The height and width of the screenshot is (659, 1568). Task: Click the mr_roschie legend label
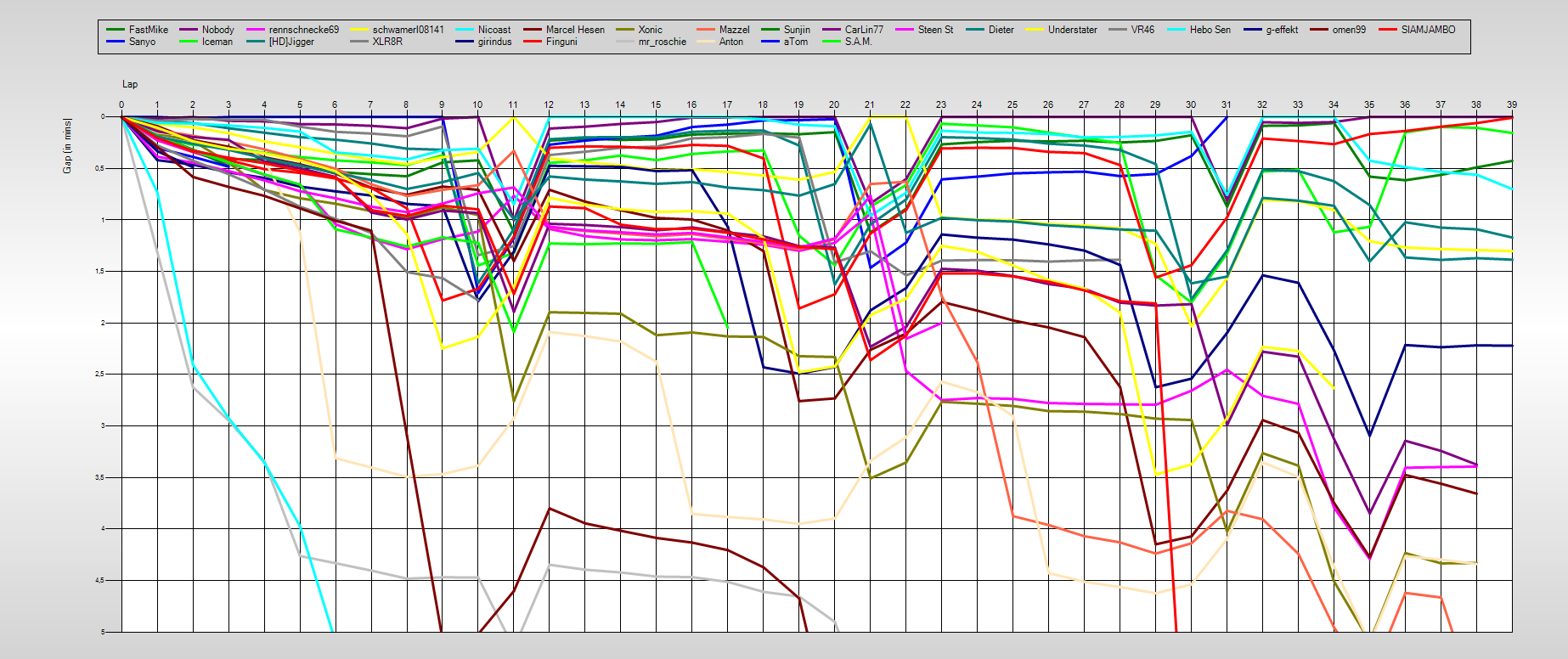click(662, 42)
